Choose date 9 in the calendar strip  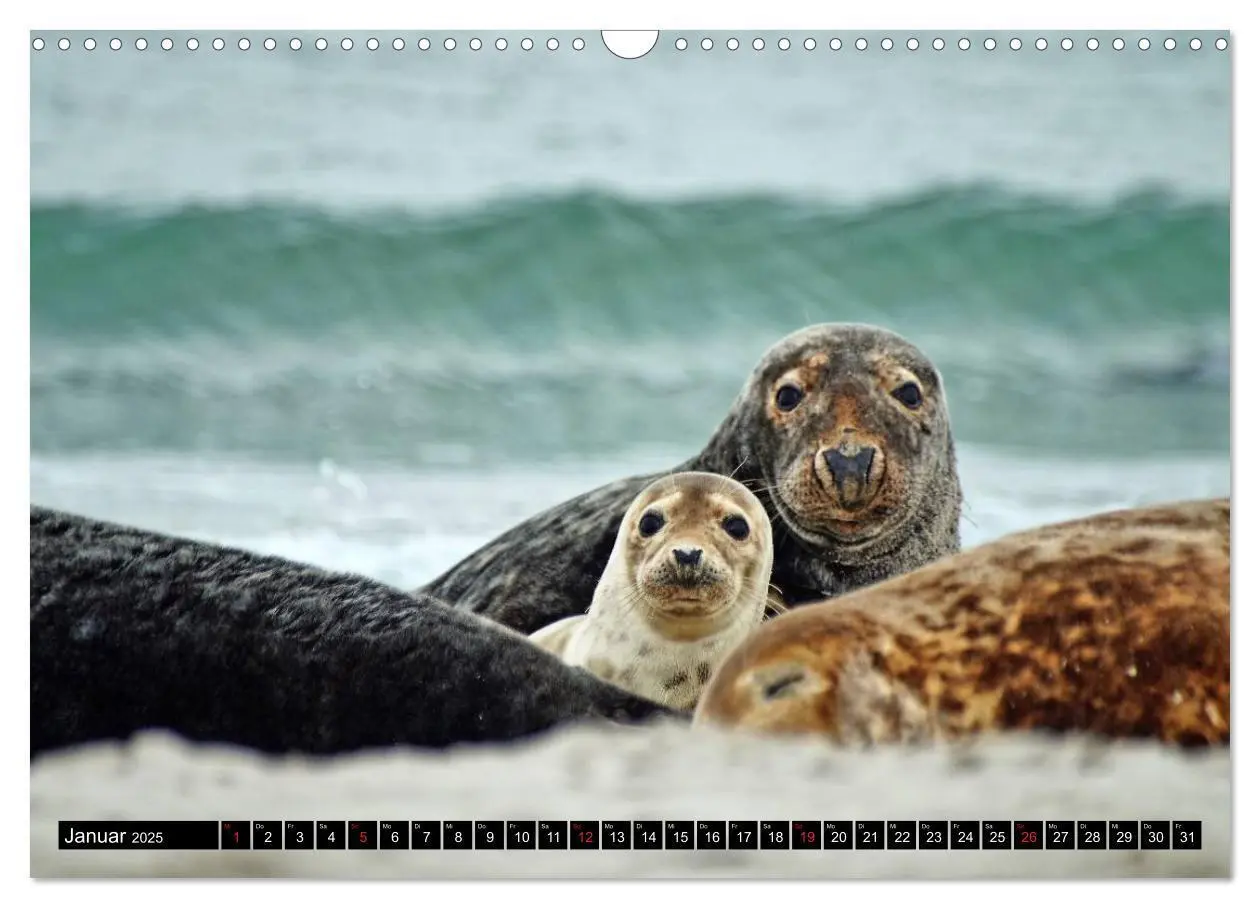489,836
